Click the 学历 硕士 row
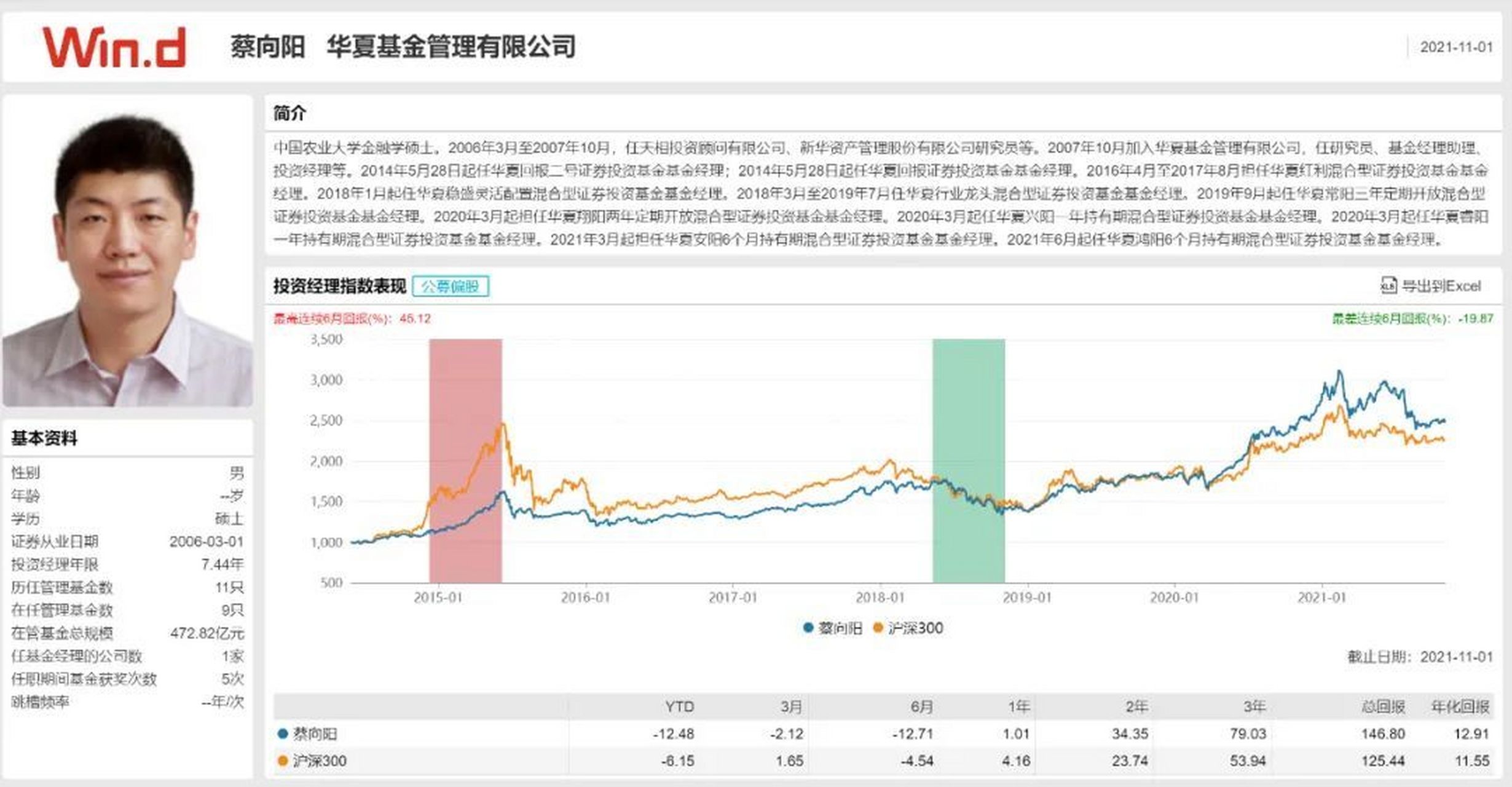1512x787 pixels. pyautogui.click(x=128, y=519)
